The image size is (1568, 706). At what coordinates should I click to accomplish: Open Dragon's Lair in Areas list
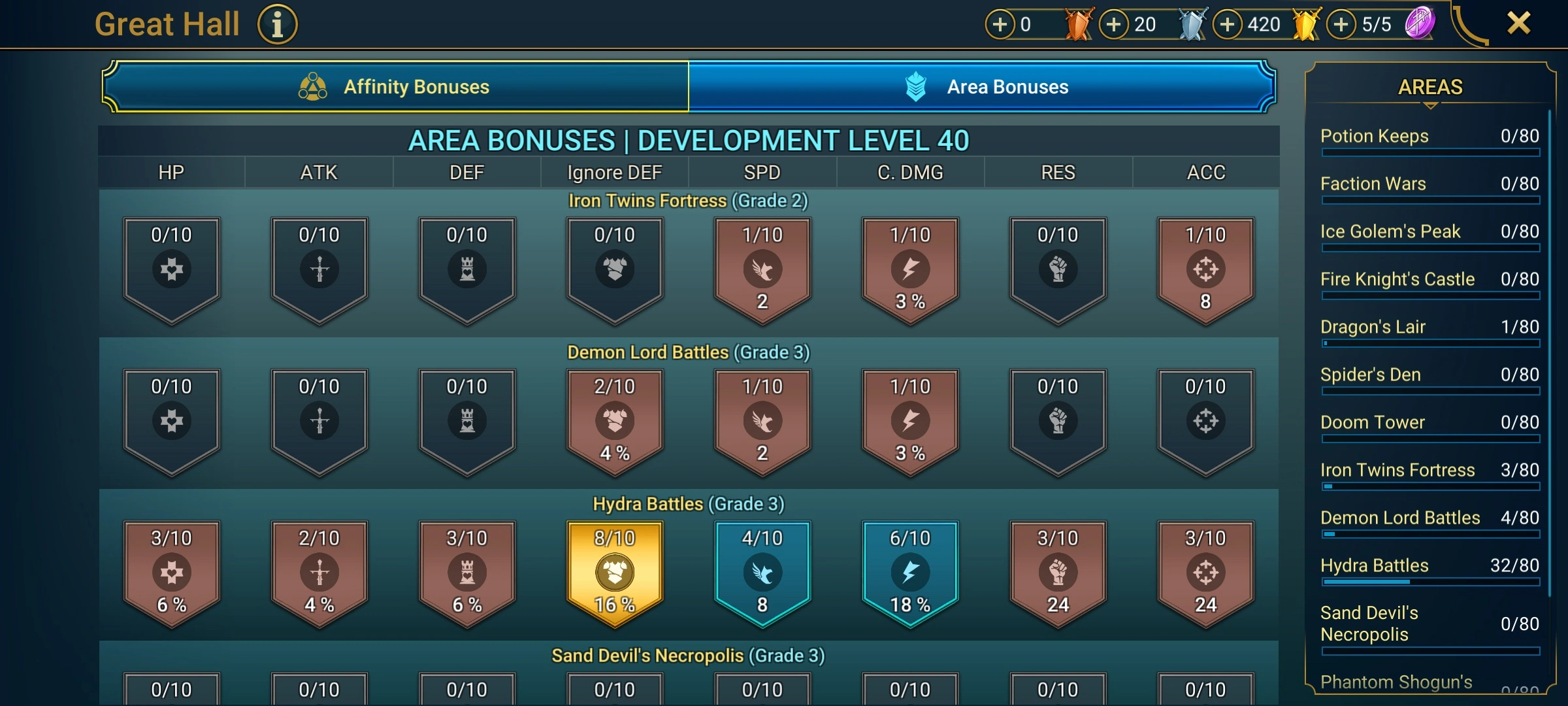(x=1429, y=332)
